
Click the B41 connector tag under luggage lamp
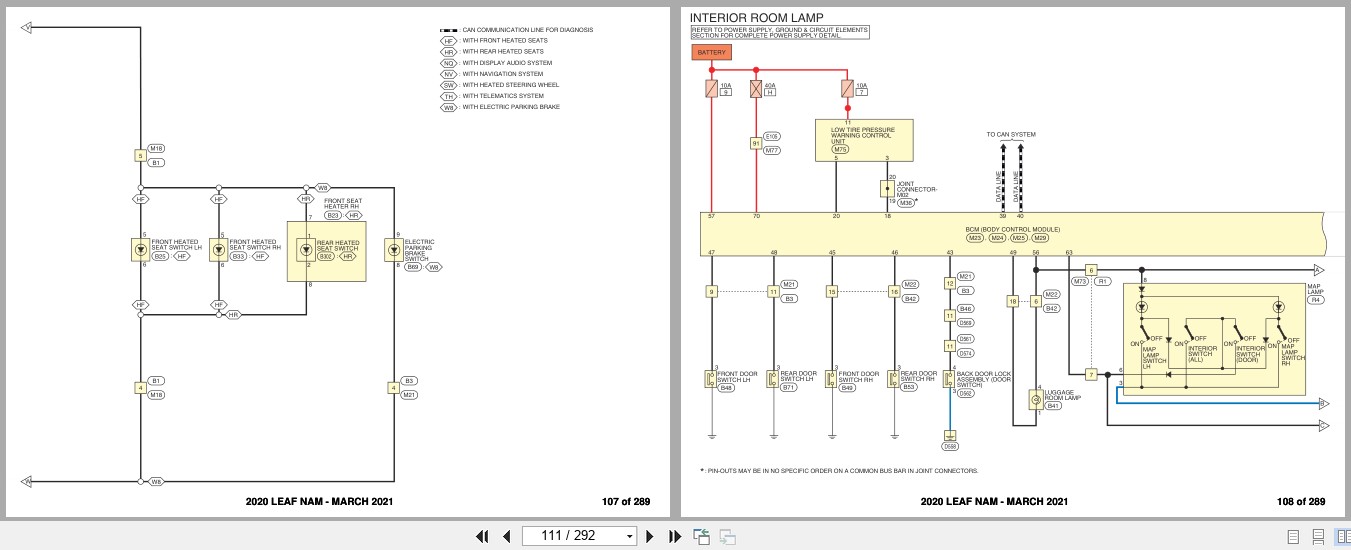click(1053, 407)
